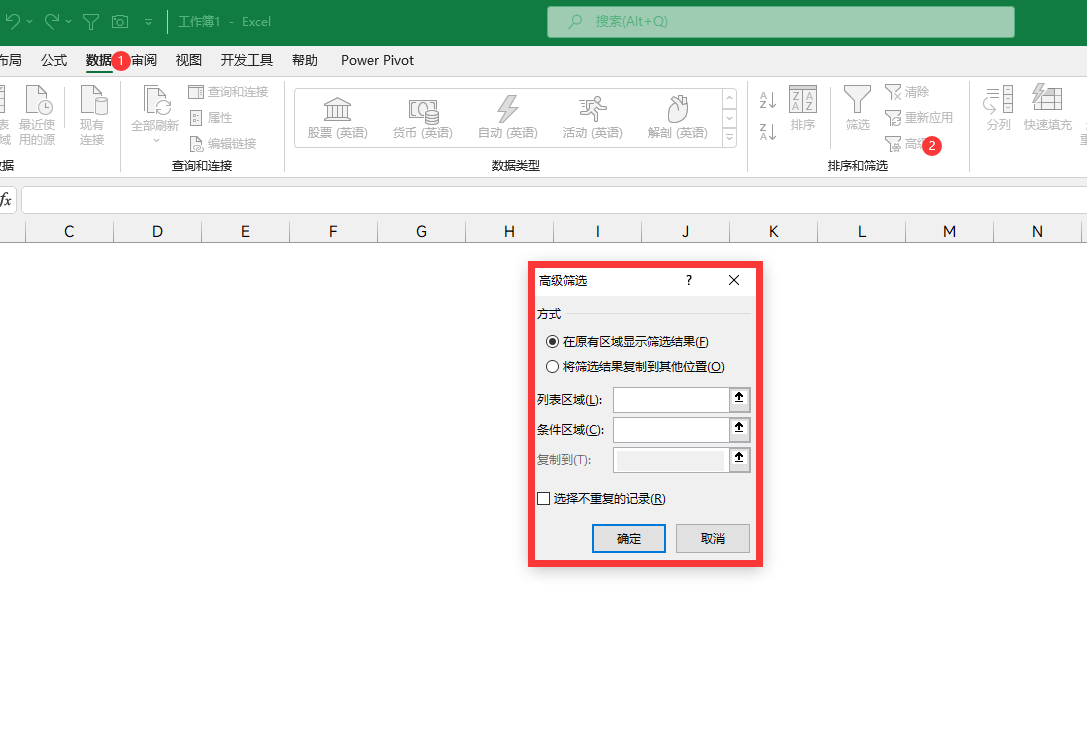This screenshot has height=752, width=1087.
Task: Click the Filter (筛选) funnel icon
Action: [x=857, y=100]
